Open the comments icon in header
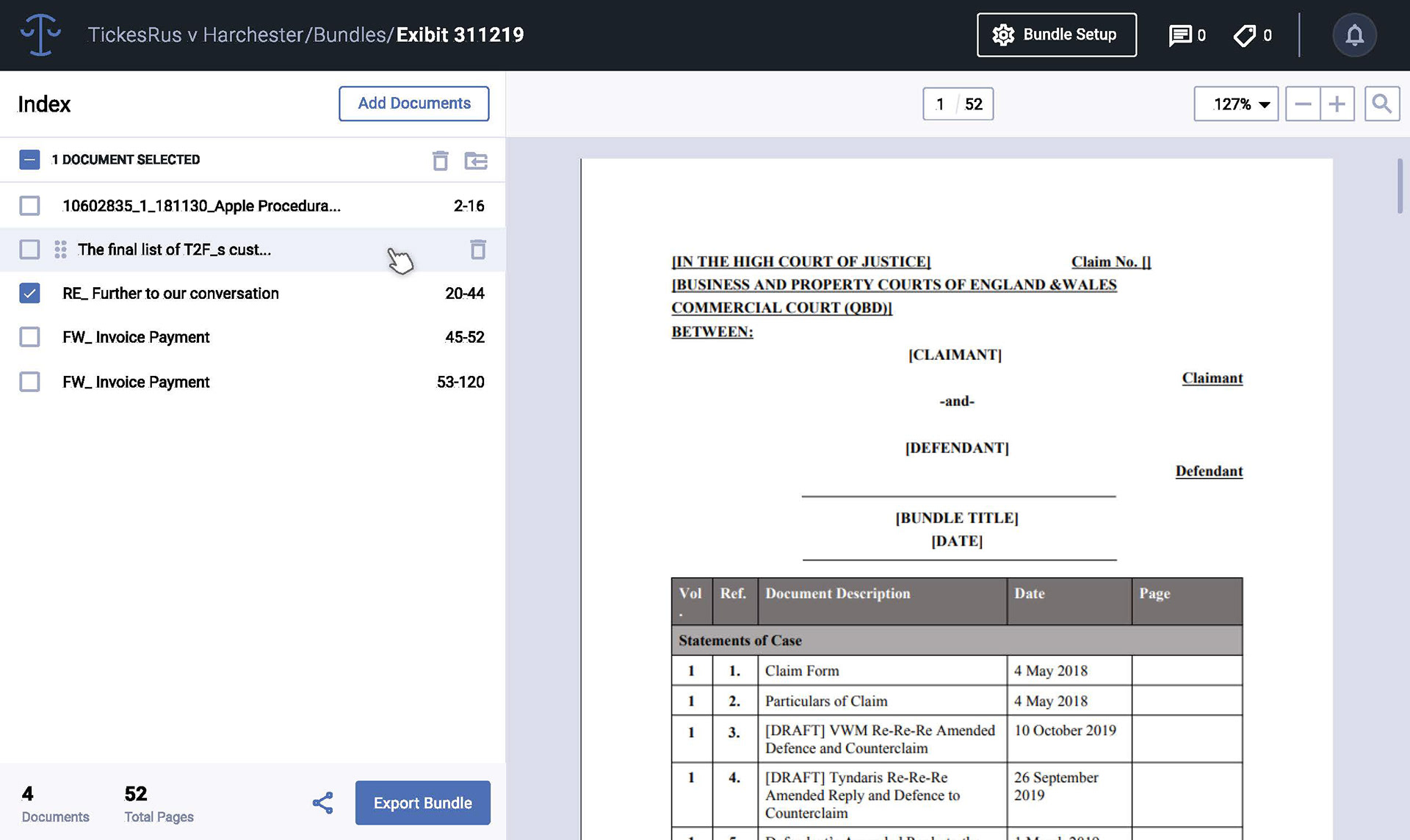Screen dimensions: 1410x840 click(x=1179, y=35)
